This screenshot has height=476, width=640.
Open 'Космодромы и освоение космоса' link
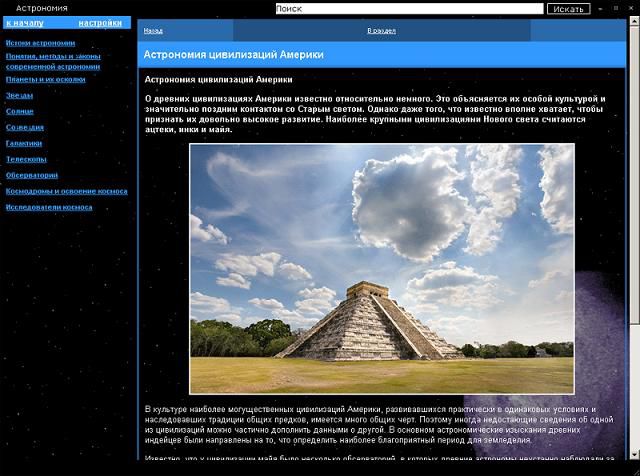pyautogui.click(x=66, y=191)
